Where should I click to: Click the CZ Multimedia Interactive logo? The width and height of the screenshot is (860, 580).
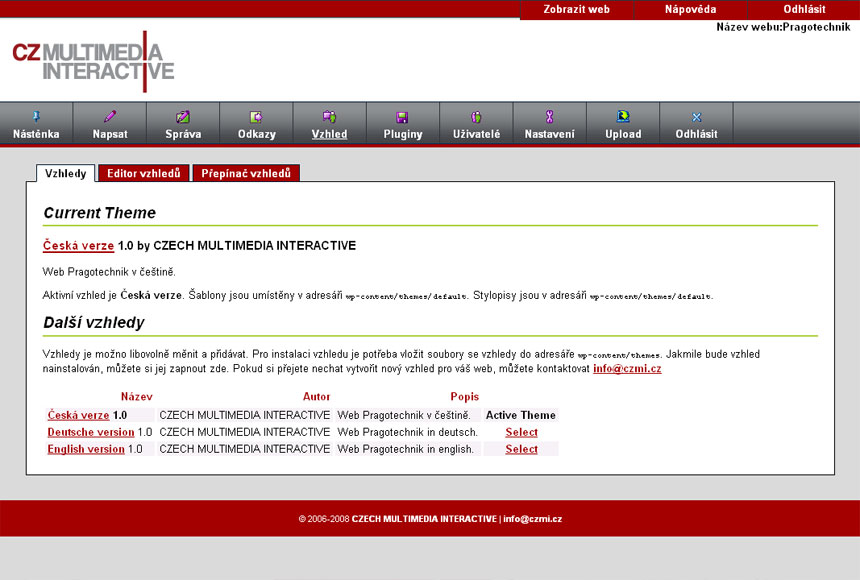click(x=93, y=61)
